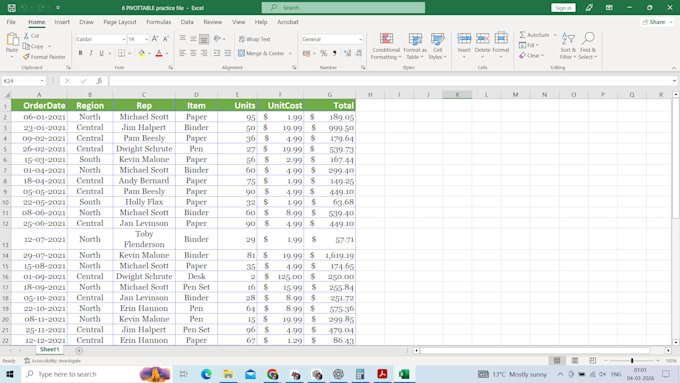The width and height of the screenshot is (680, 383).
Task: Increase font size with the larger A
Action: 155,39
